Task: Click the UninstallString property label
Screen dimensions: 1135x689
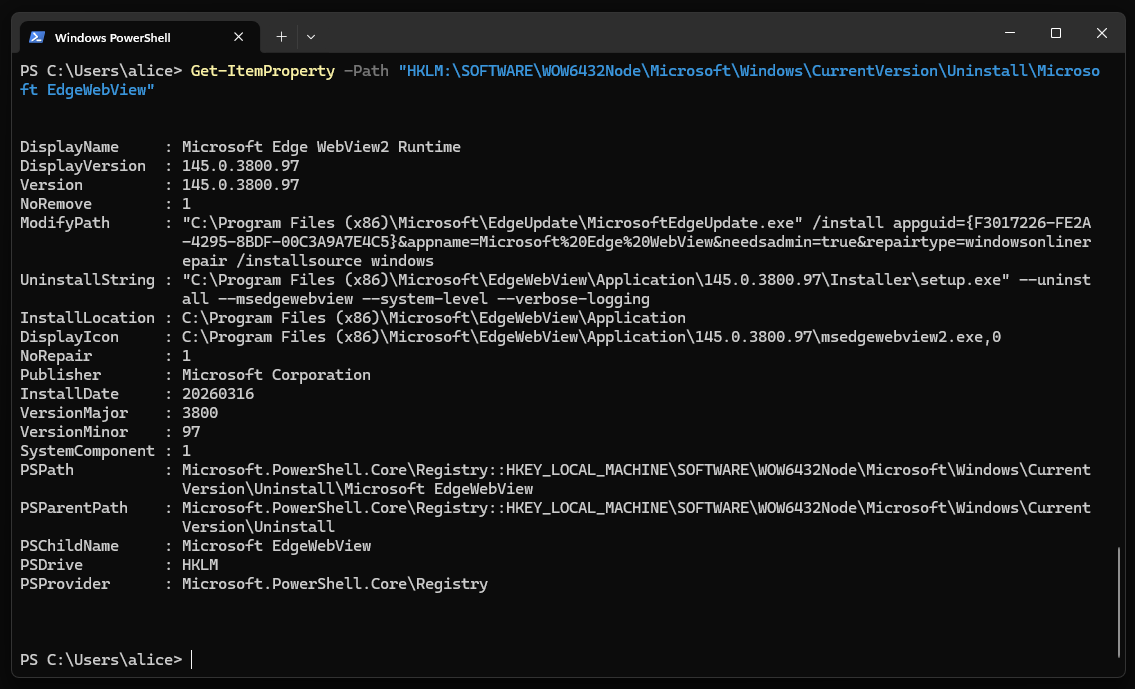Action: pos(87,280)
